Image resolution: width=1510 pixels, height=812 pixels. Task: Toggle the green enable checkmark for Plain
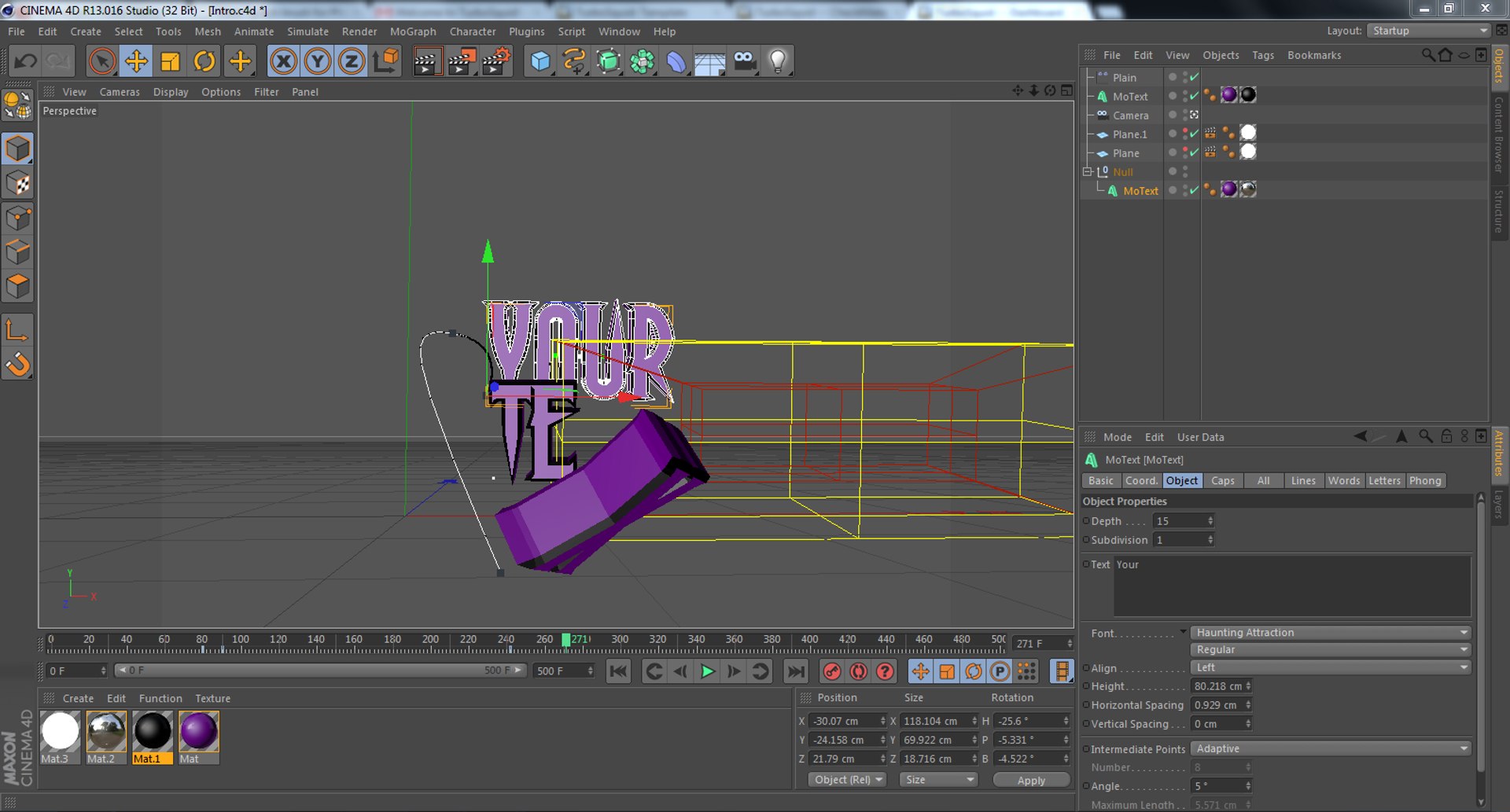(1195, 77)
